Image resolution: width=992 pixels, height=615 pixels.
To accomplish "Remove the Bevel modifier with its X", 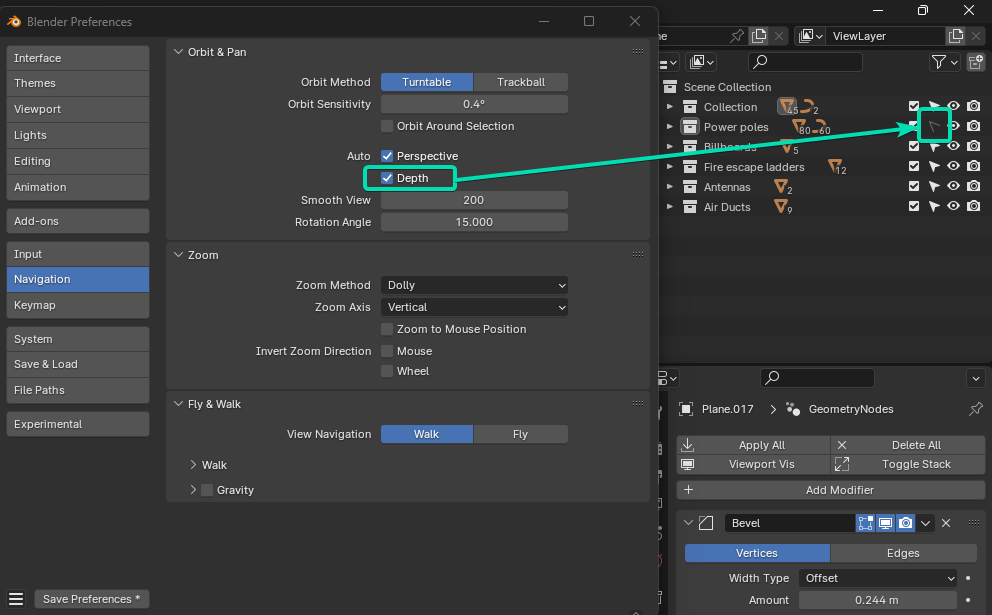I will point(946,523).
